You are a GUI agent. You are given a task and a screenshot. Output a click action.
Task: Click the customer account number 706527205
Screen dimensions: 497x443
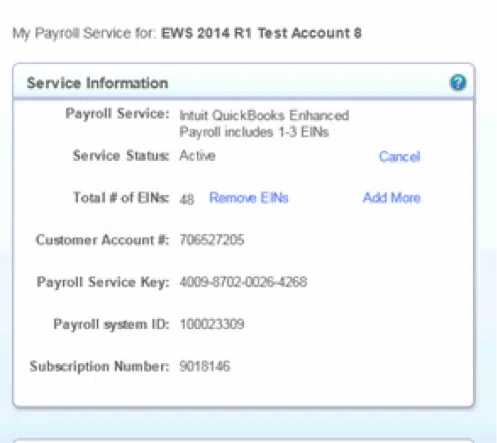click(x=212, y=240)
